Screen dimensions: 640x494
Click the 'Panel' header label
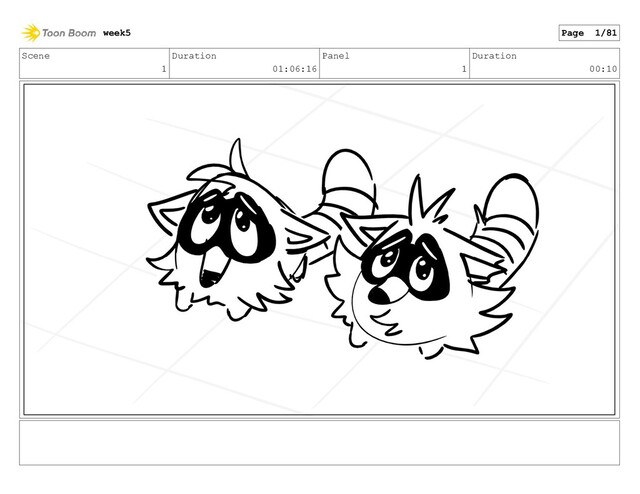[336, 56]
